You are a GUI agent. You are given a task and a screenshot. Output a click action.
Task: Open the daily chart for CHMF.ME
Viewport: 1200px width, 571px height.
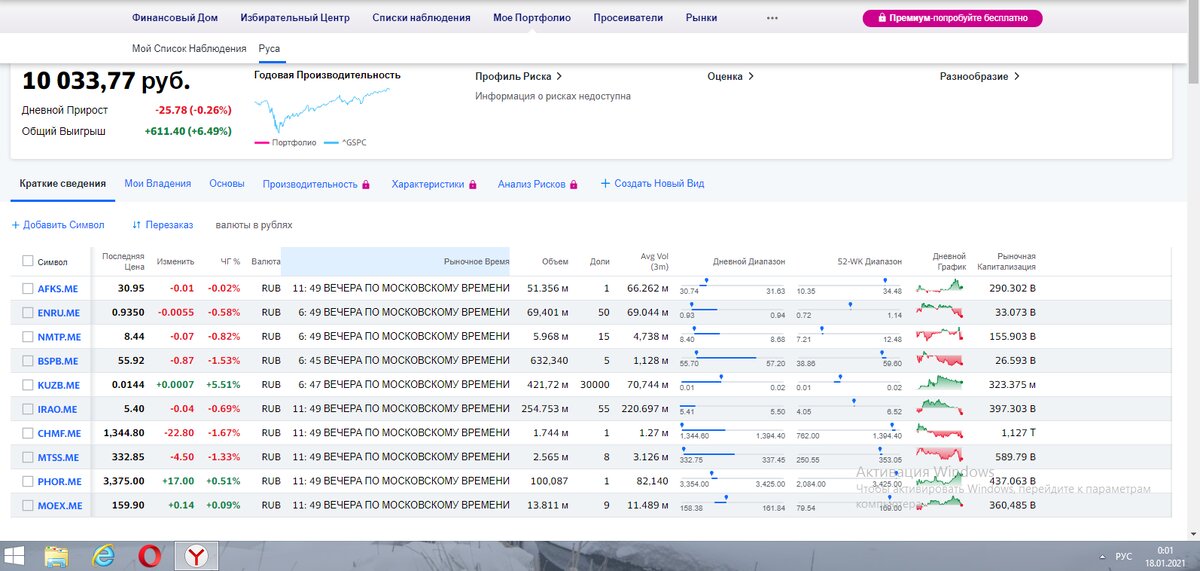(x=942, y=432)
